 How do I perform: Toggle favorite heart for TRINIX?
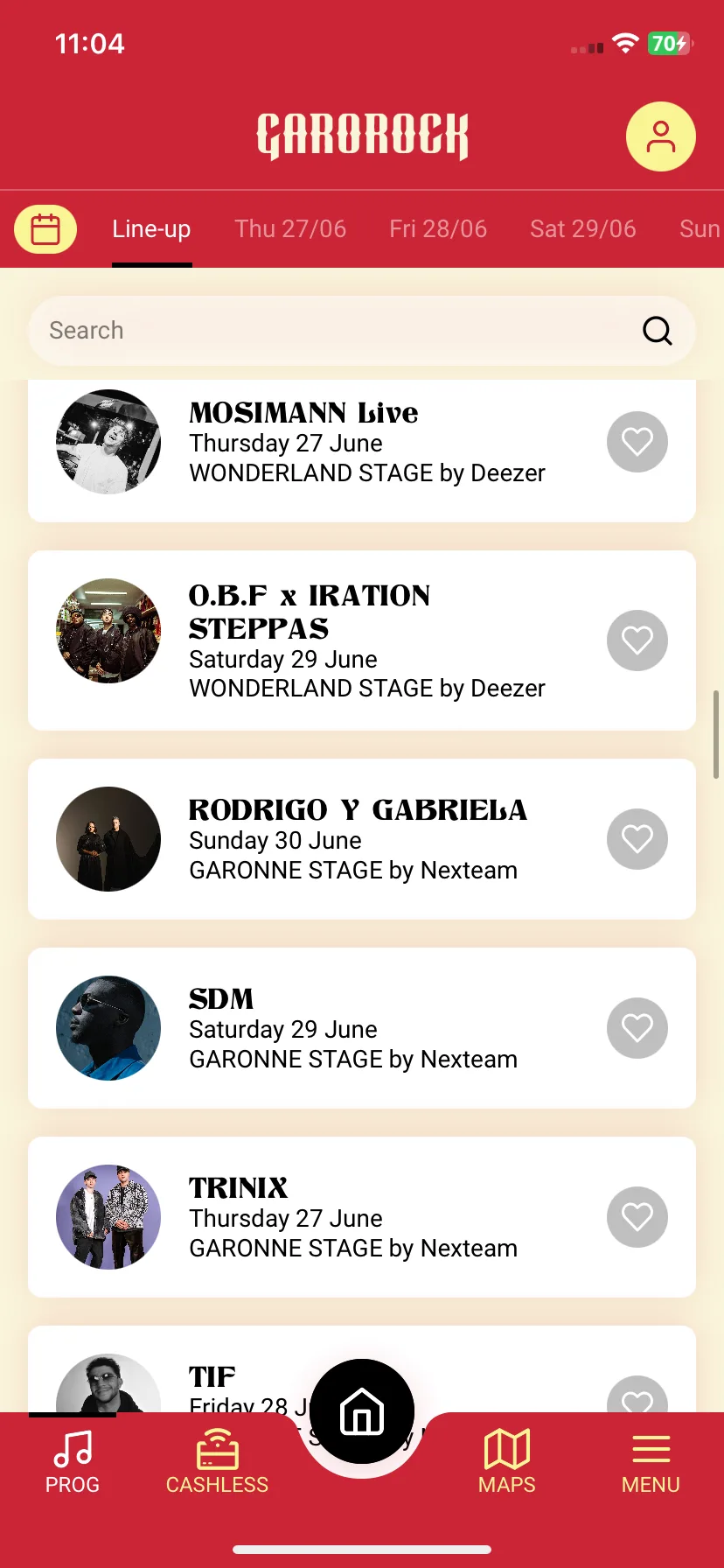coord(637,1217)
